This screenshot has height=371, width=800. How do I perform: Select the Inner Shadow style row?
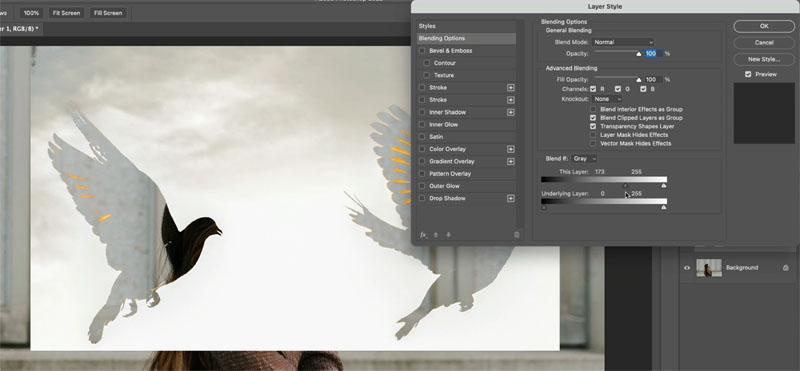(x=466, y=112)
